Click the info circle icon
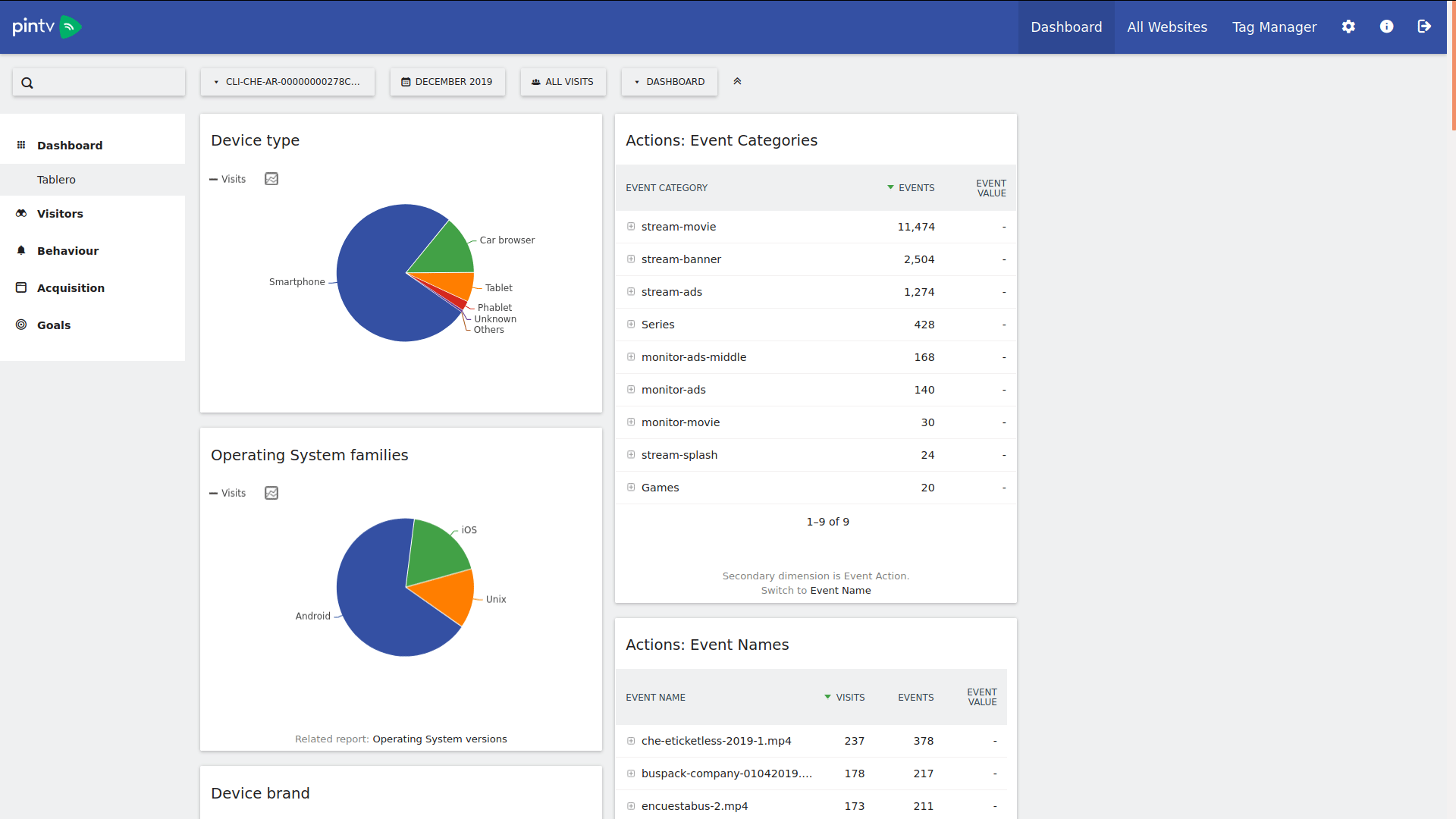 coord(1386,27)
